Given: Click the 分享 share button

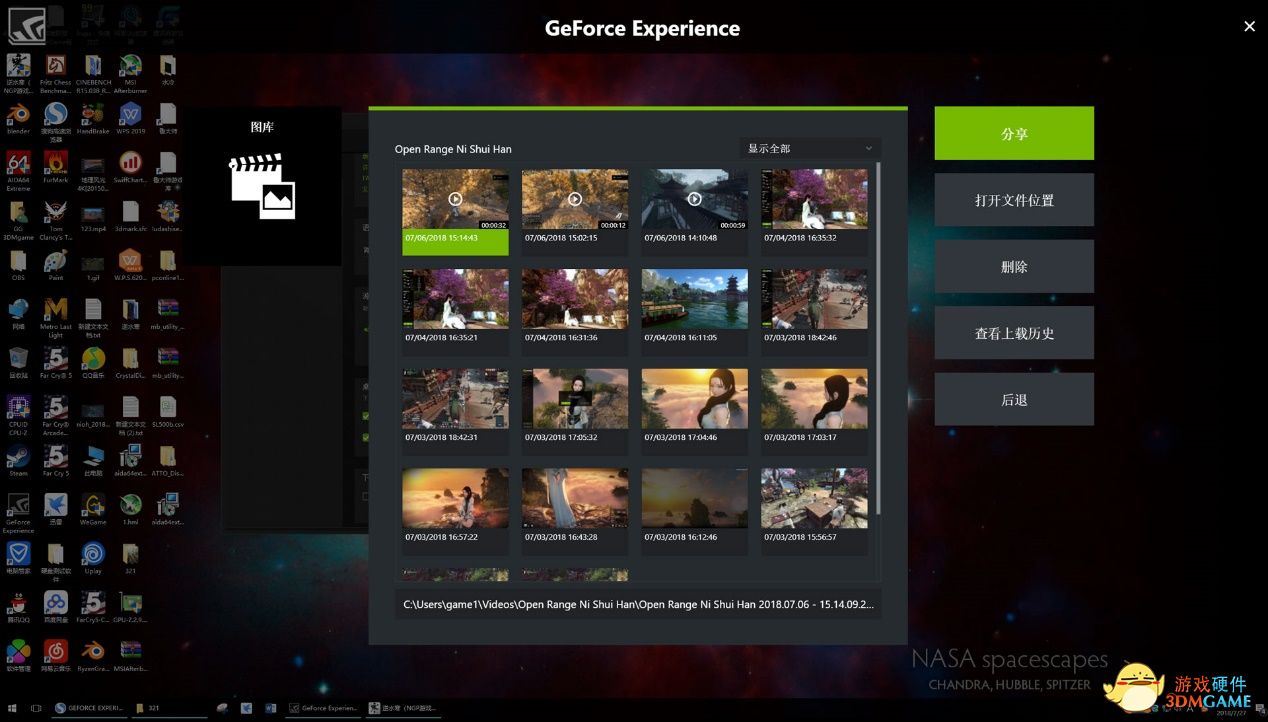Looking at the screenshot, I should 1014,133.
